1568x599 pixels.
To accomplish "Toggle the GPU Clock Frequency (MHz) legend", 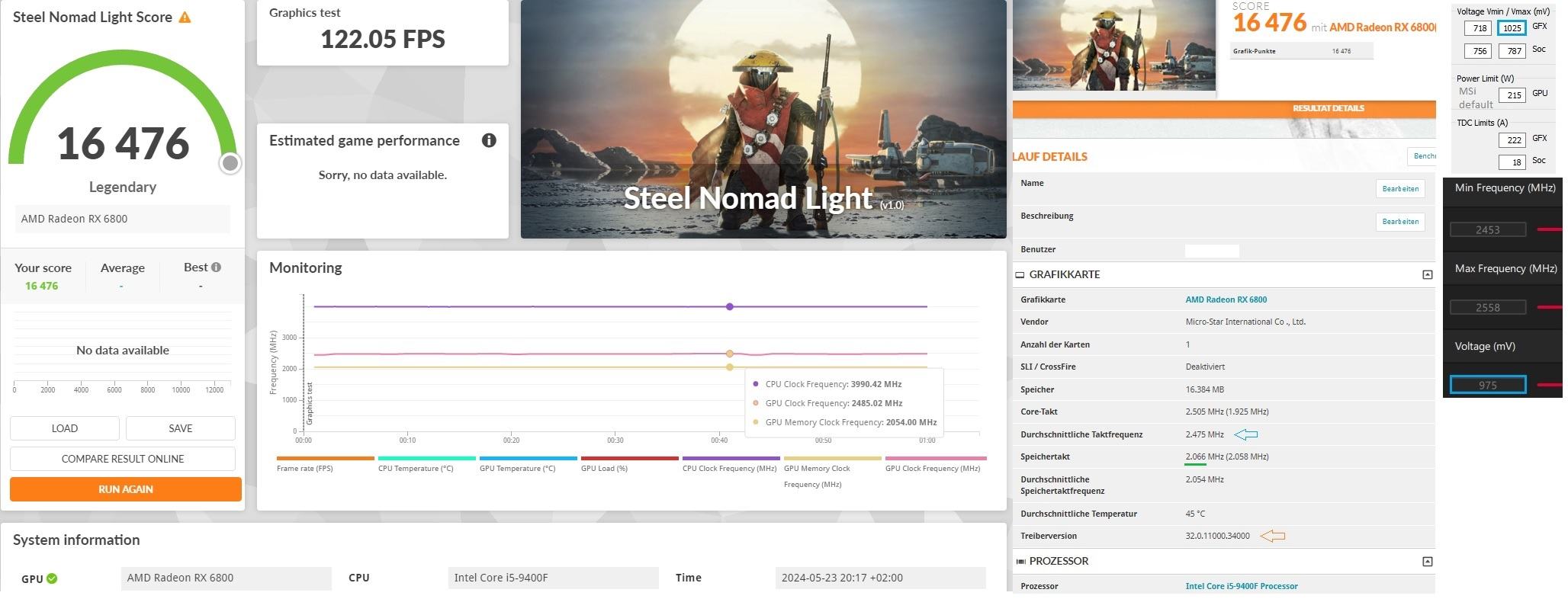I will click(936, 463).
